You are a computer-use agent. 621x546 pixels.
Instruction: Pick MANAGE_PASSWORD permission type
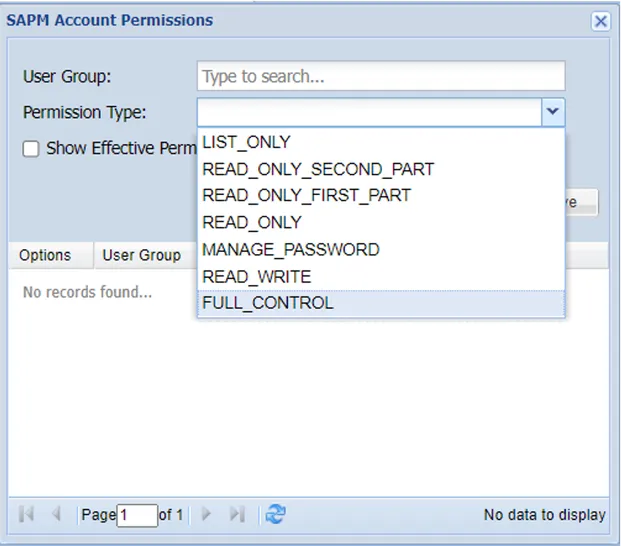(381, 249)
